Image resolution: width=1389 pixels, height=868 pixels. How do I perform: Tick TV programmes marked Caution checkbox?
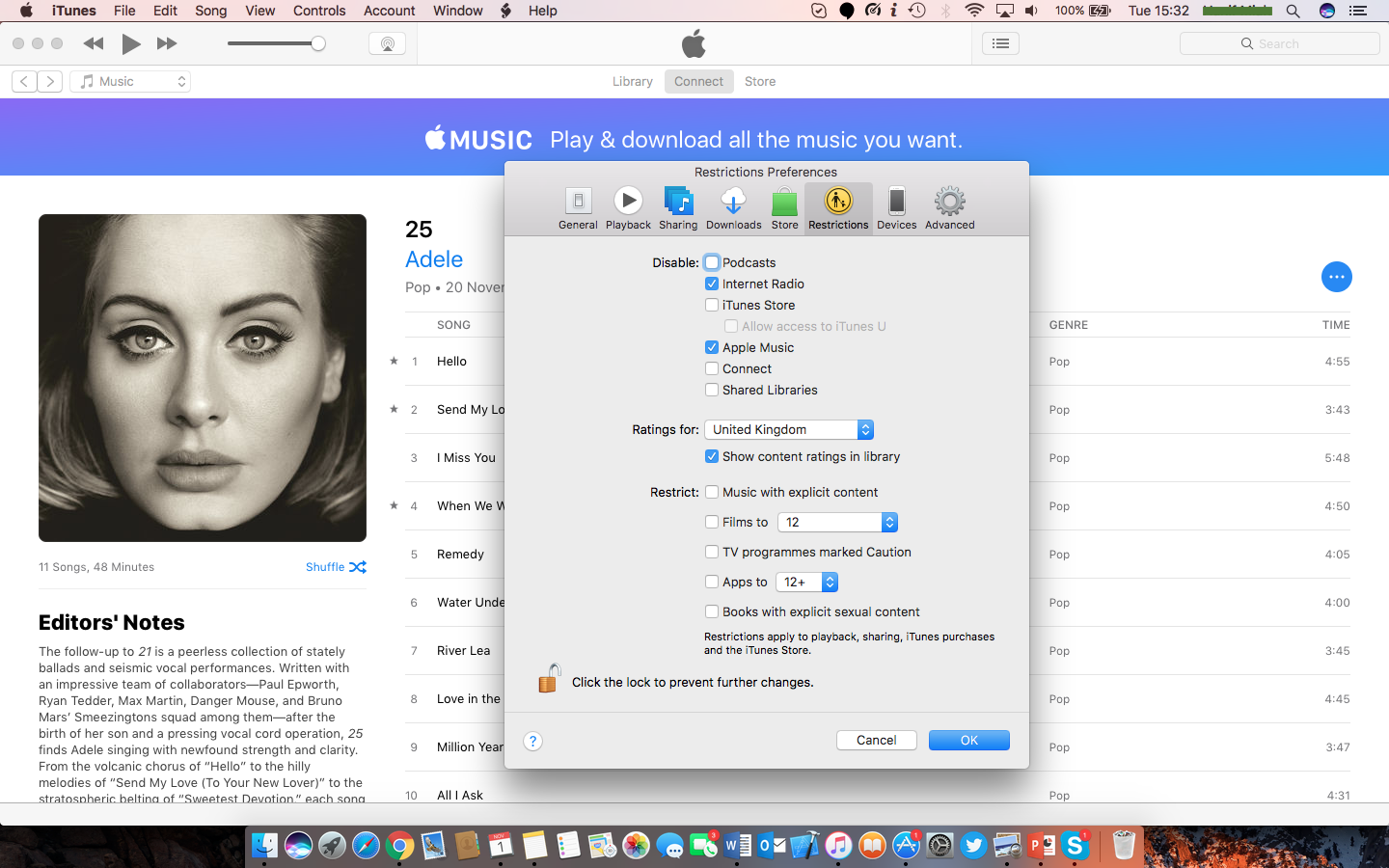(712, 552)
